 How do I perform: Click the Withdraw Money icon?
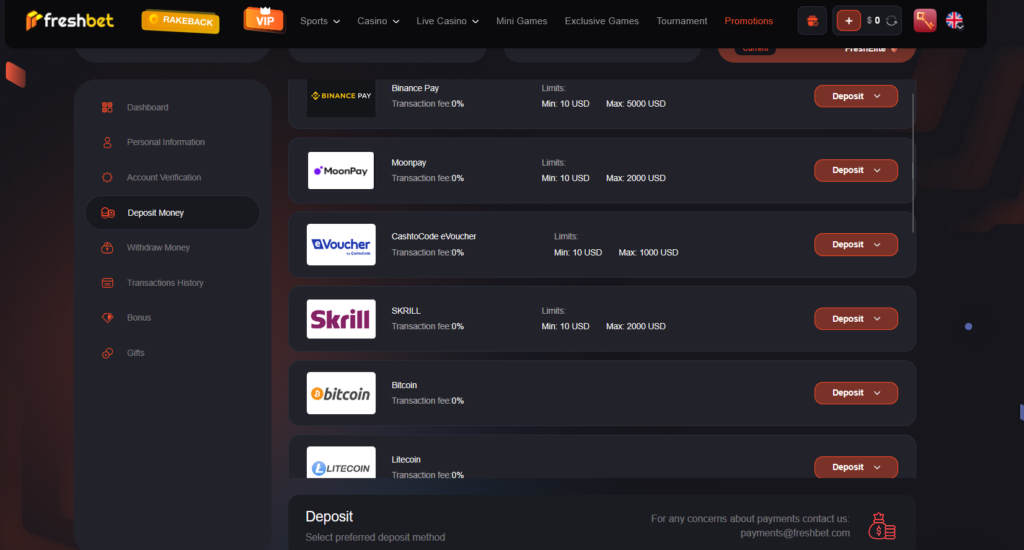(x=107, y=248)
